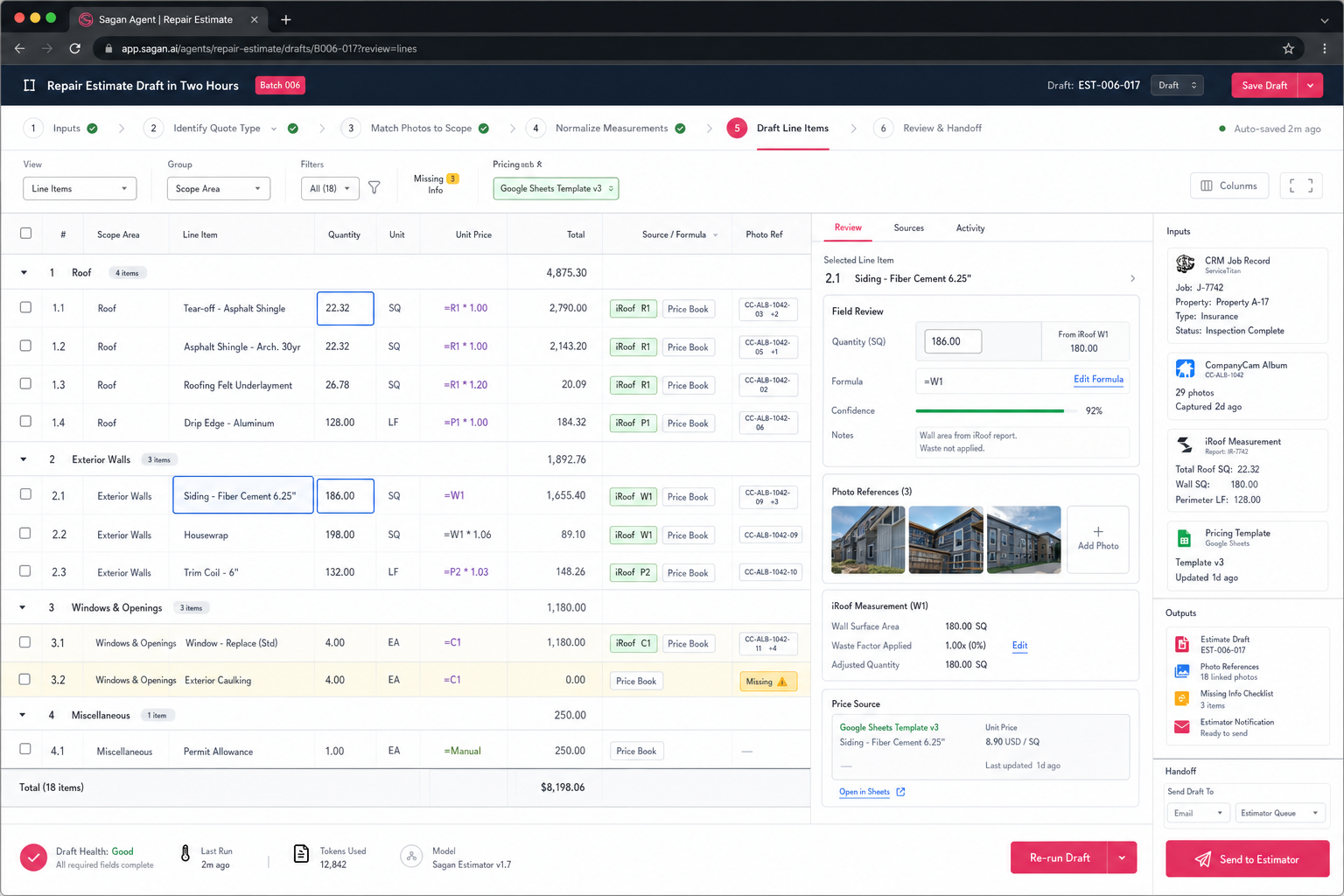The width and height of the screenshot is (1344, 896).
Task: Click the Save Draft button
Action: tap(1264, 85)
